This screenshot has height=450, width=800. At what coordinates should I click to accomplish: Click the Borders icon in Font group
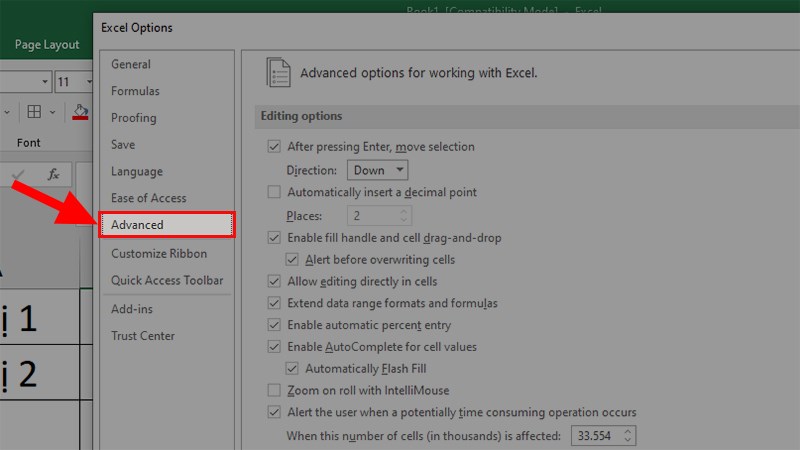(x=34, y=112)
